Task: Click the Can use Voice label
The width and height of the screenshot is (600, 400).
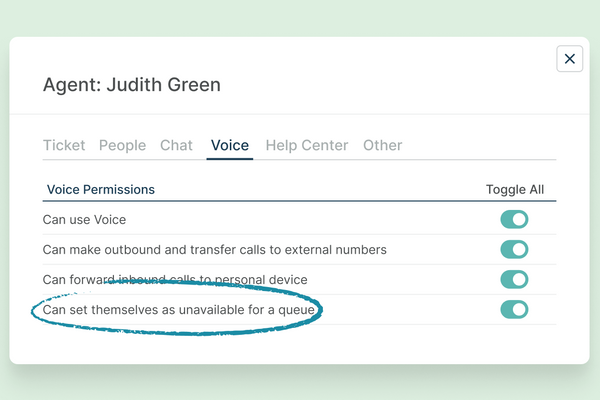Action: click(84, 220)
